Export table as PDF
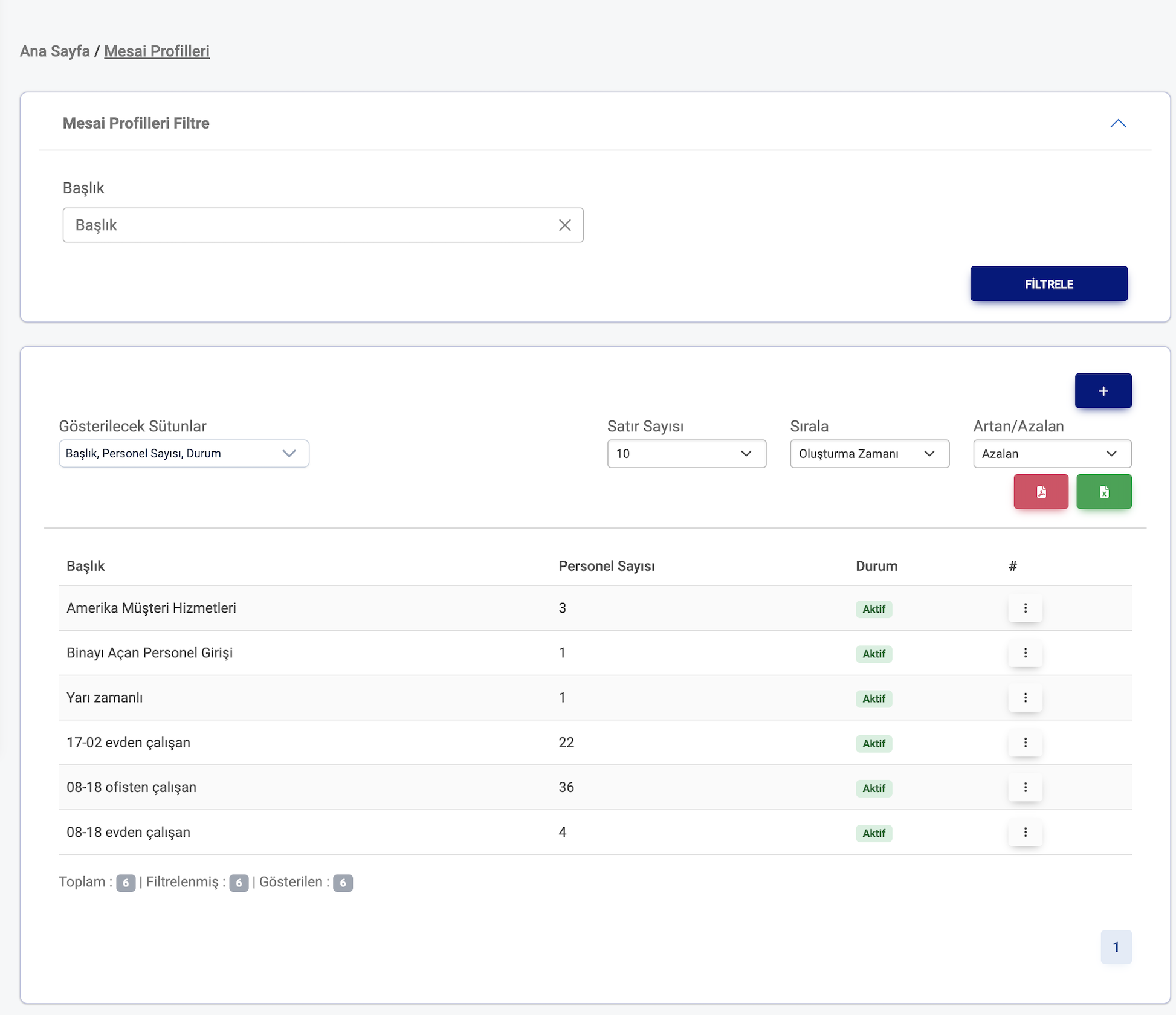This screenshot has height=1015, width=1176. click(x=1041, y=492)
